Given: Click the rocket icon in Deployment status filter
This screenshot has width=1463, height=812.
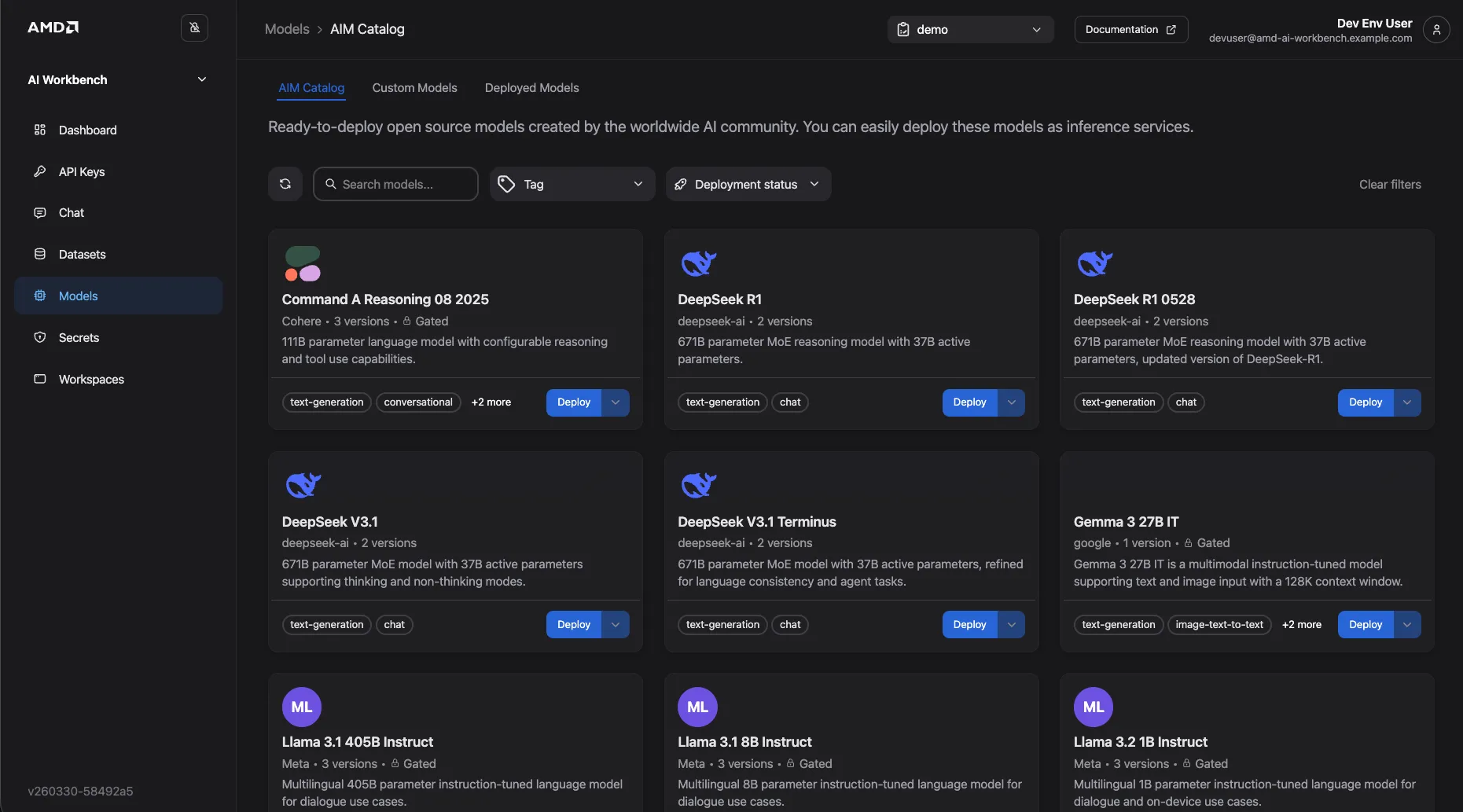Looking at the screenshot, I should click(x=681, y=184).
